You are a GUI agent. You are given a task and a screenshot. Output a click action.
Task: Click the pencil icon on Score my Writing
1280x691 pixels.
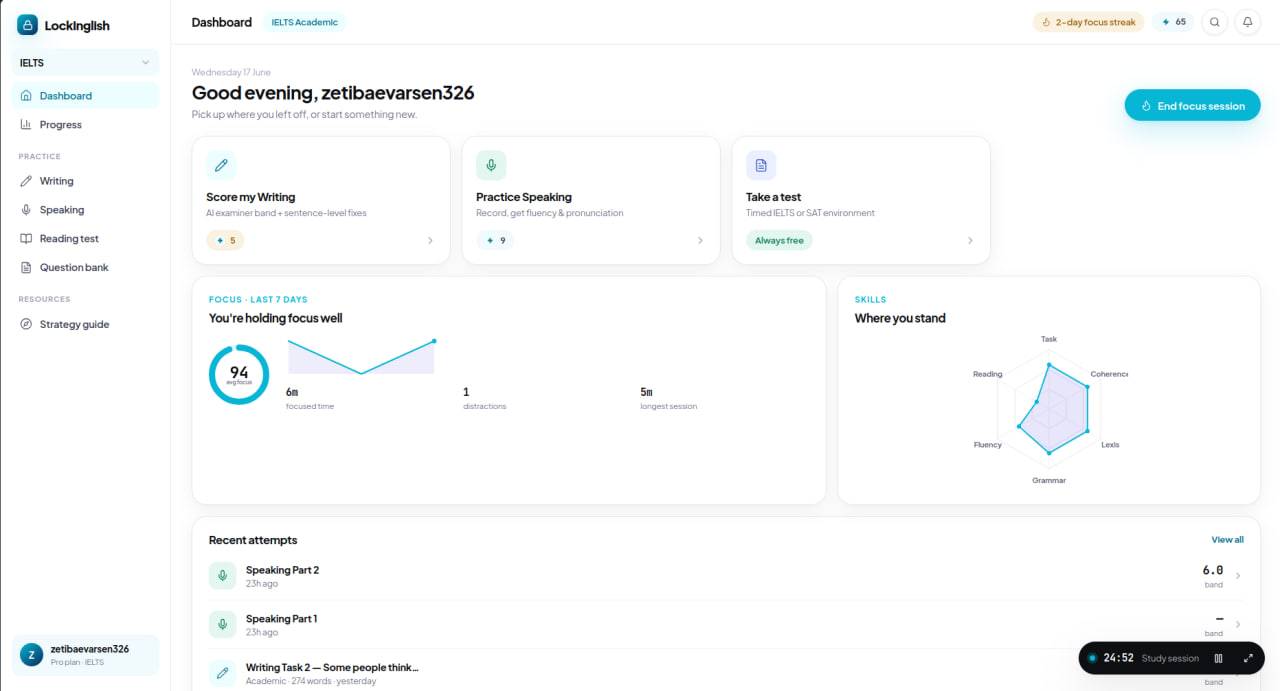[221, 165]
